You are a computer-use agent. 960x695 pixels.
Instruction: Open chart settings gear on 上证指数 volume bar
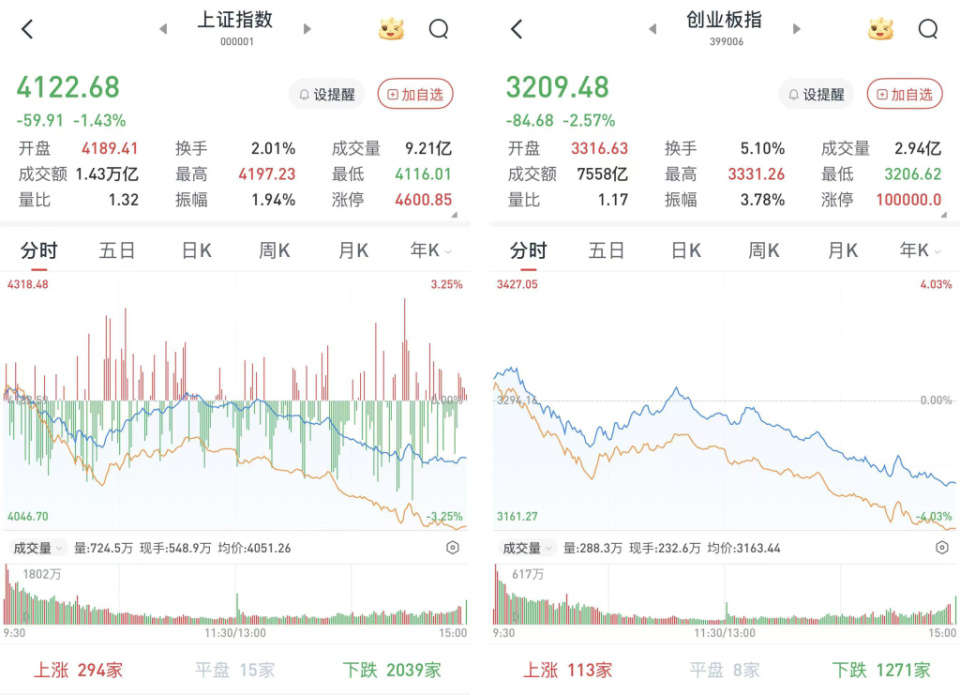point(453,548)
